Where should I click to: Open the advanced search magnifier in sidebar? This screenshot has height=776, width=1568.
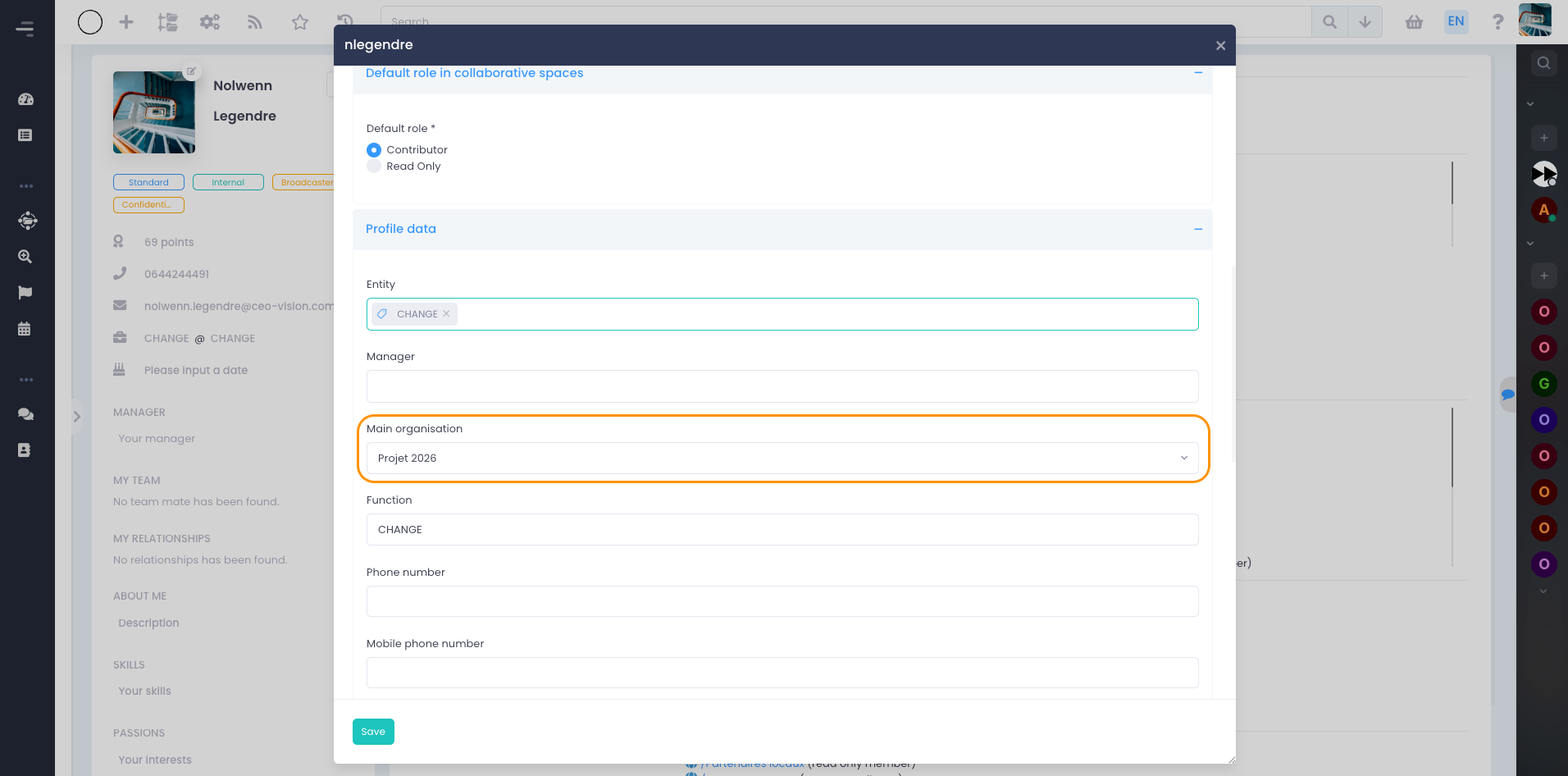25,257
